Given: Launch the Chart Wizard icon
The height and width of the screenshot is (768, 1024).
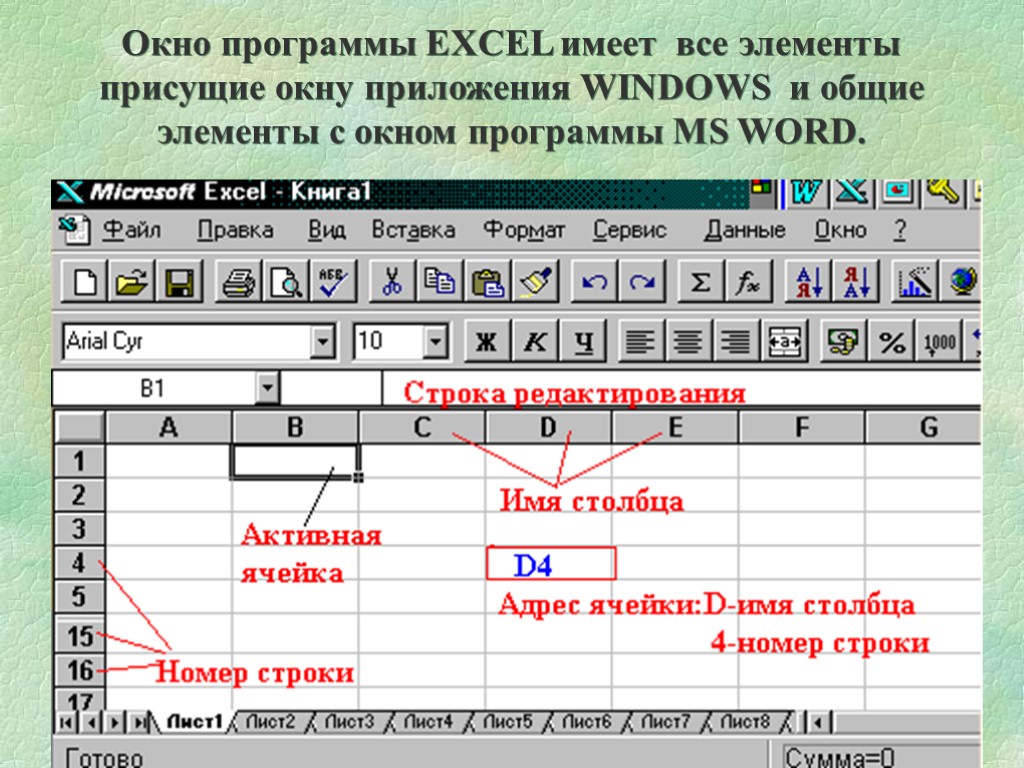Looking at the screenshot, I should point(915,281).
